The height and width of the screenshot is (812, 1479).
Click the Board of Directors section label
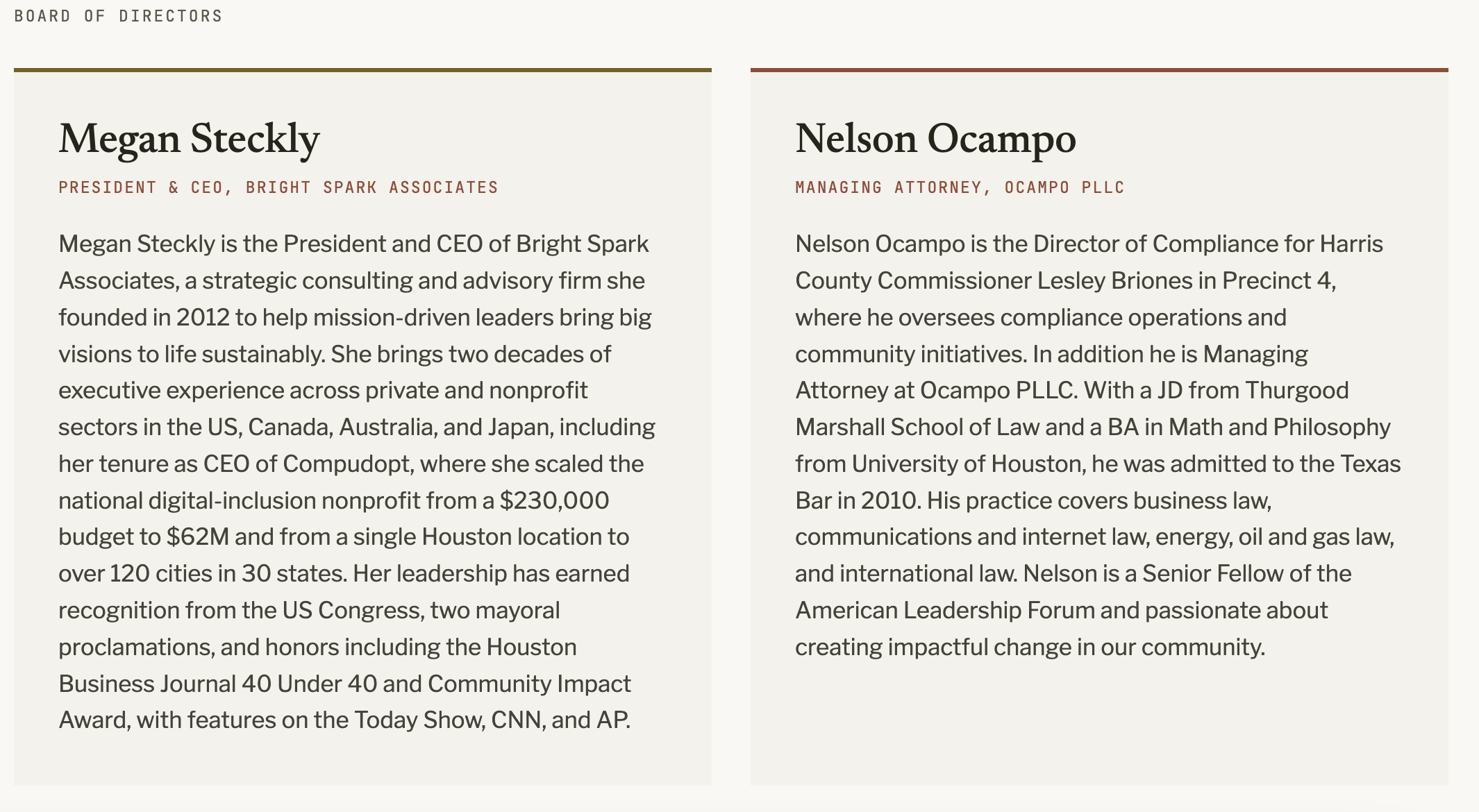118,16
